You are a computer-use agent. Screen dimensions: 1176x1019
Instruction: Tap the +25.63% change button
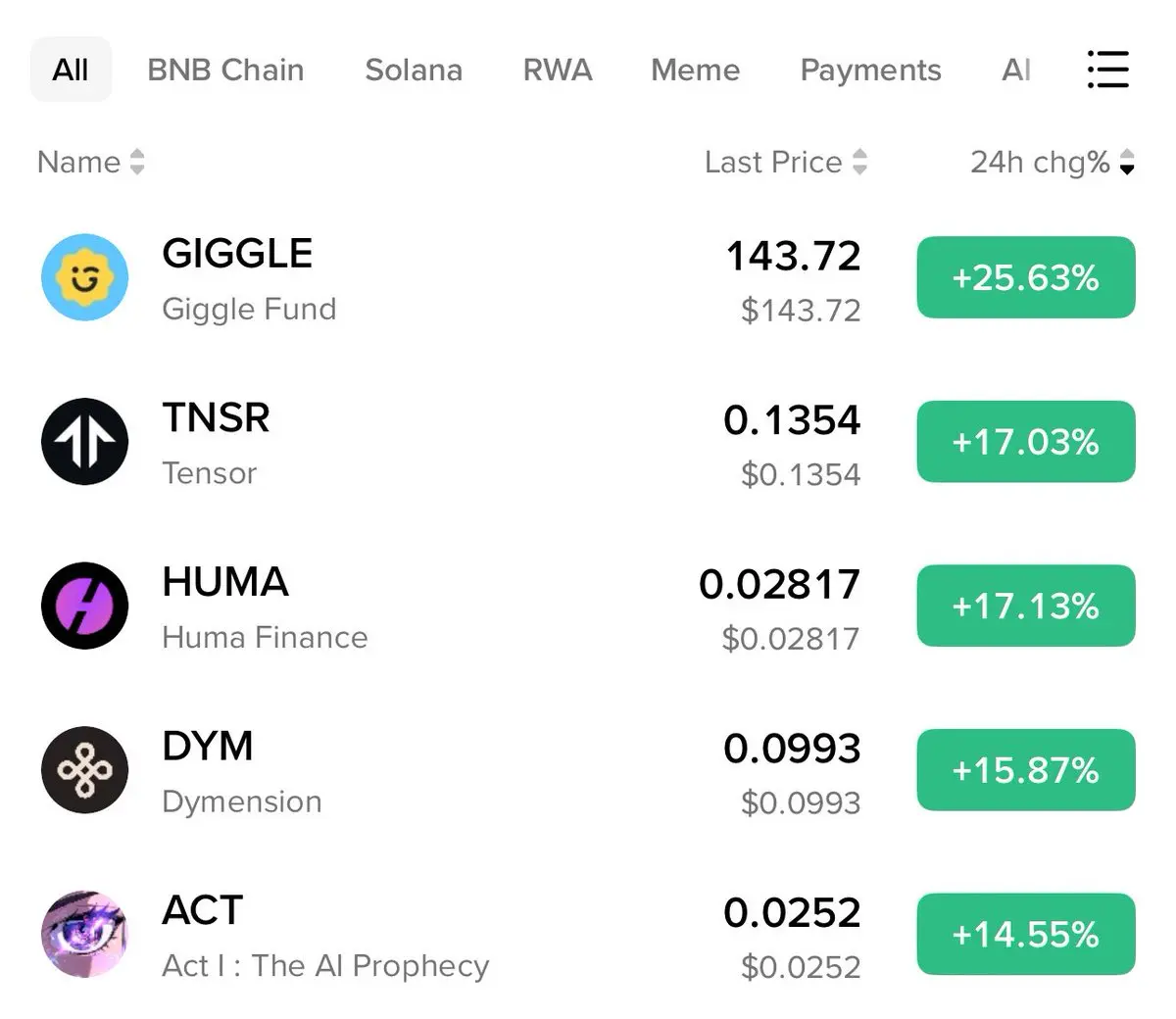1026,277
